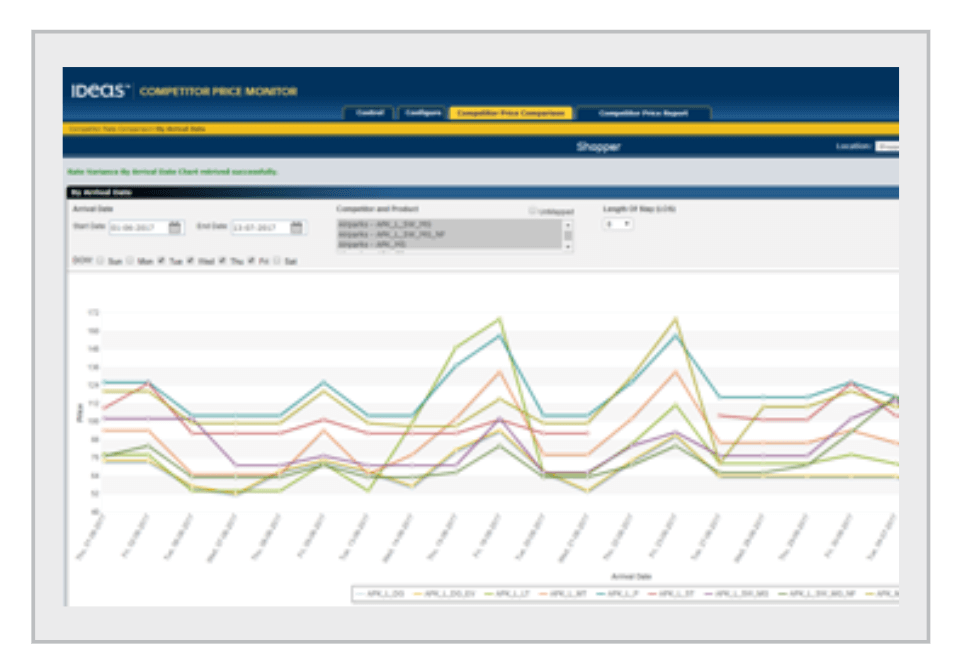The width and height of the screenshot is (967, 666).
Task: Open the Start Date calendar picker
Action: coord(175,228)
